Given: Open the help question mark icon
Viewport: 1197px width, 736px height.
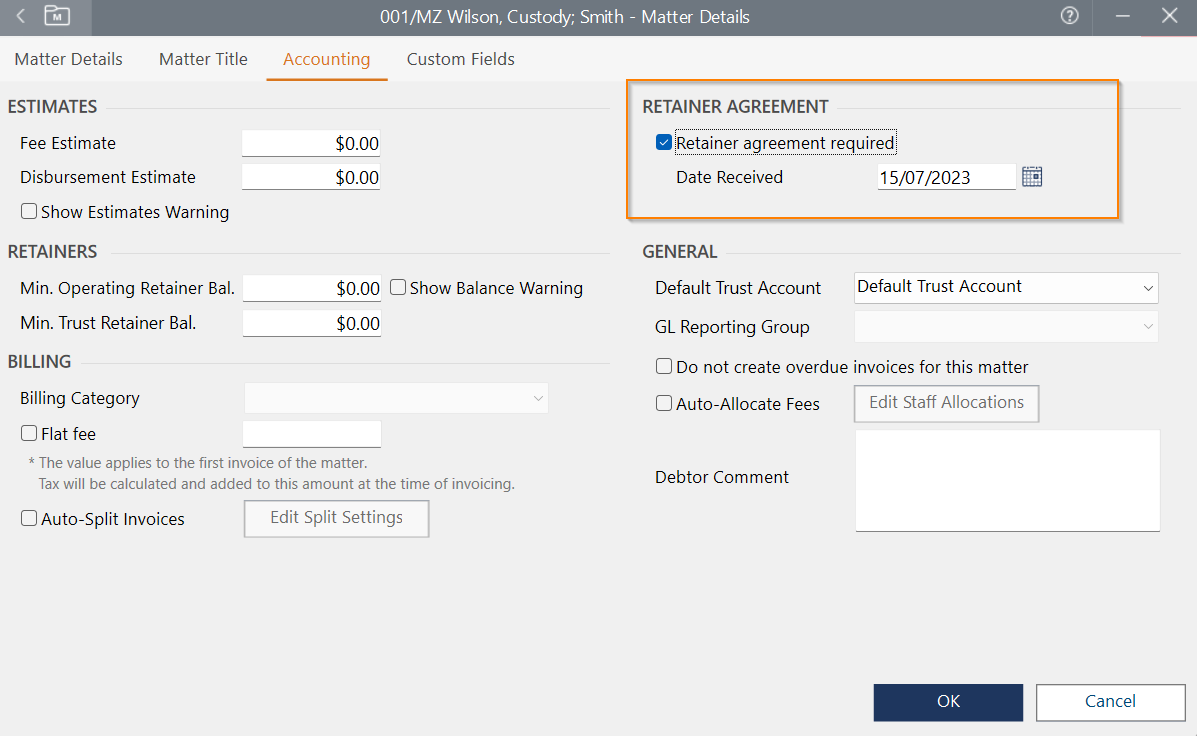Looking at the screenshot, I should (x=1069, y=16).
